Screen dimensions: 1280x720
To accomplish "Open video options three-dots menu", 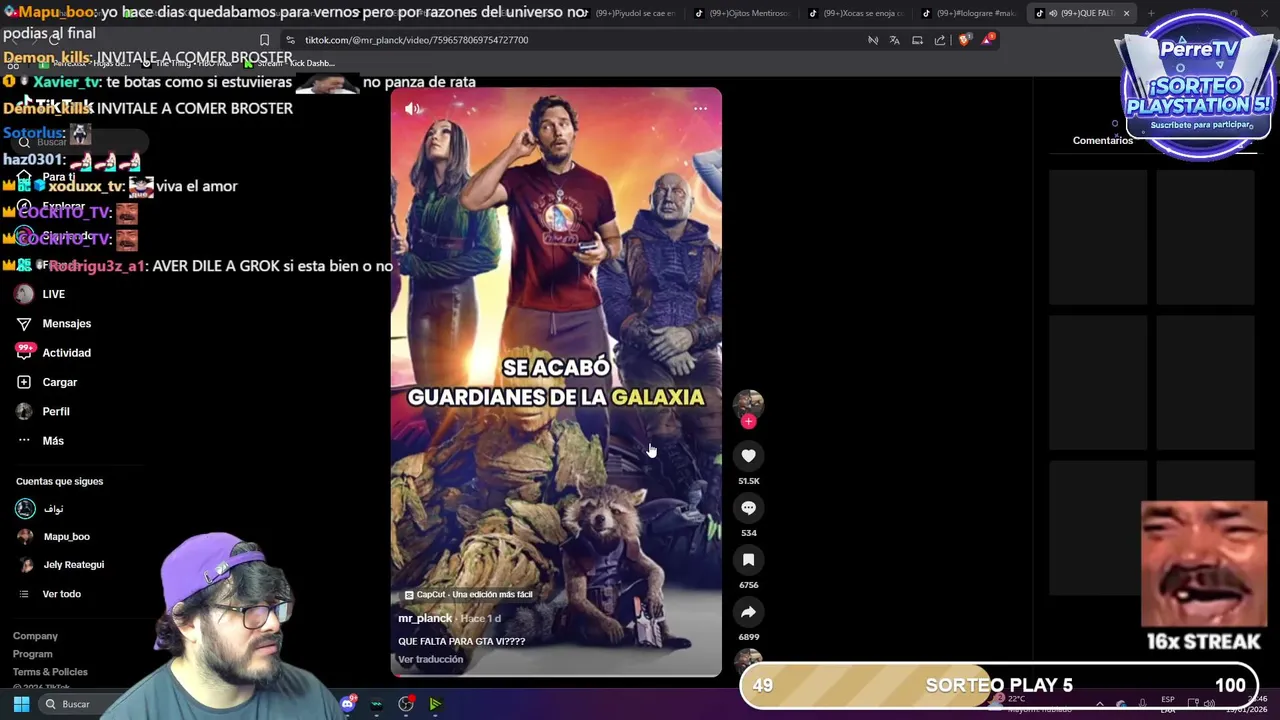I will click(700, 109).
